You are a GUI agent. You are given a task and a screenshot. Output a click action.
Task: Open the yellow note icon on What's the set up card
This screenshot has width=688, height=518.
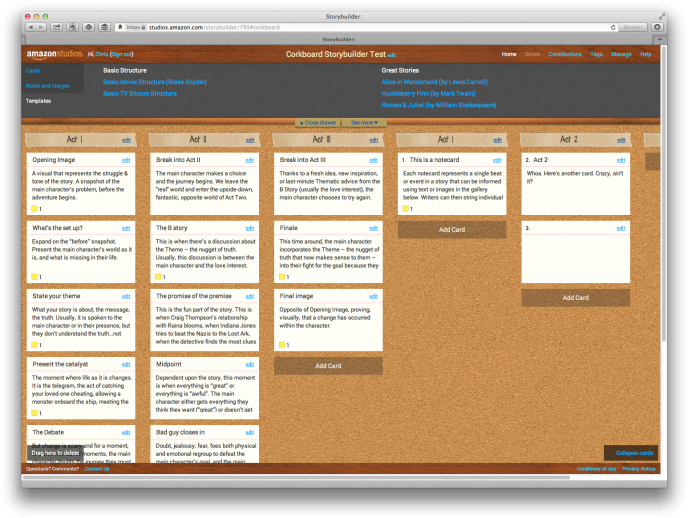(34, 277)
